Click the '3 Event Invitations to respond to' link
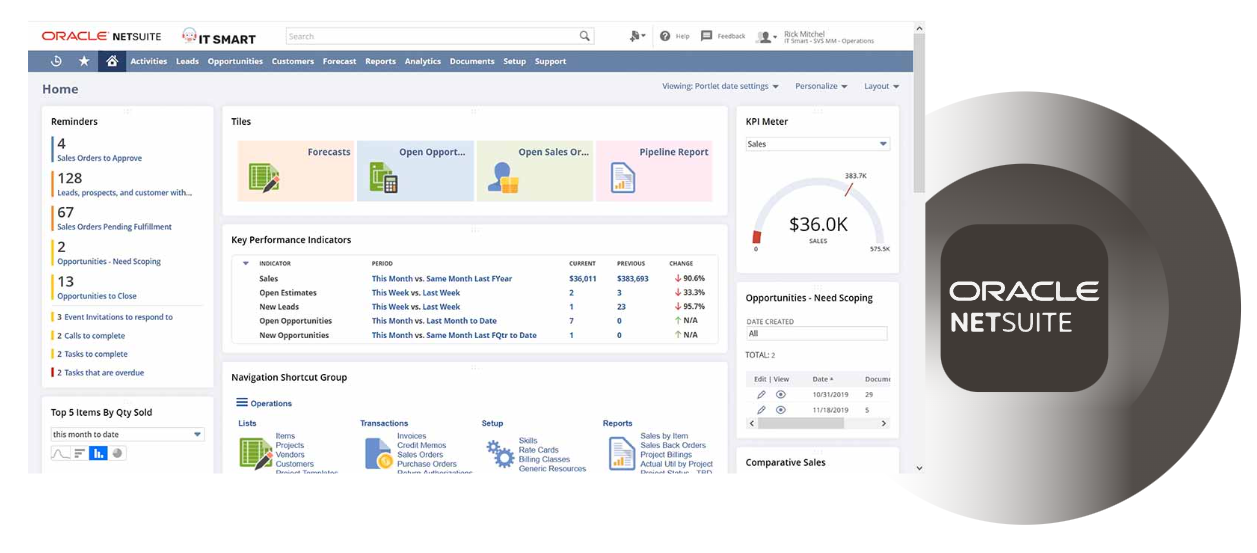This screenshot has height=553, width=1257. 115,317
